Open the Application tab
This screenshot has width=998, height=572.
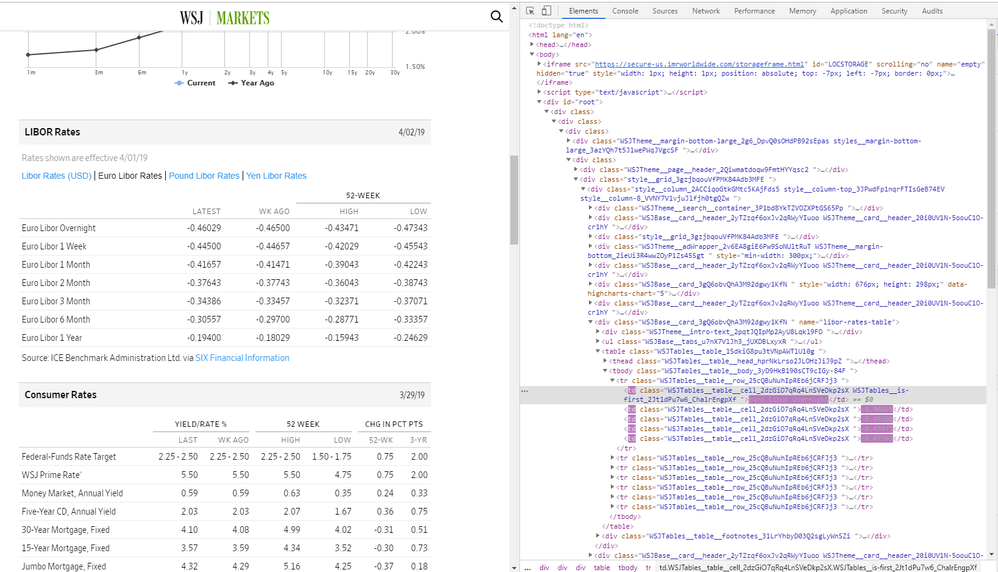click(x=848, y=11)
